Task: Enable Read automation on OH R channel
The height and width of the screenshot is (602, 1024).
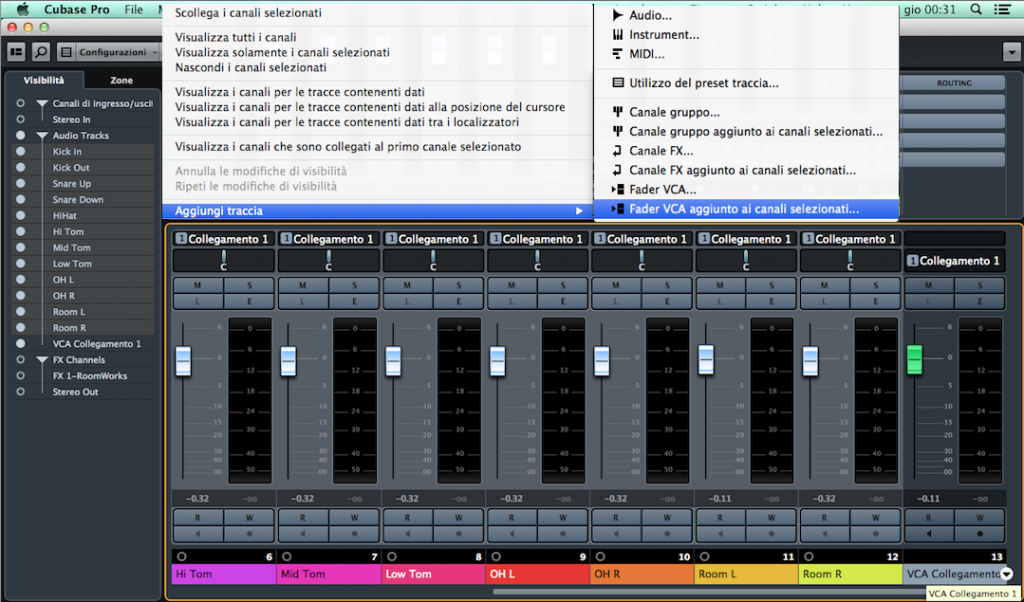Action: [x=615, y=518]
